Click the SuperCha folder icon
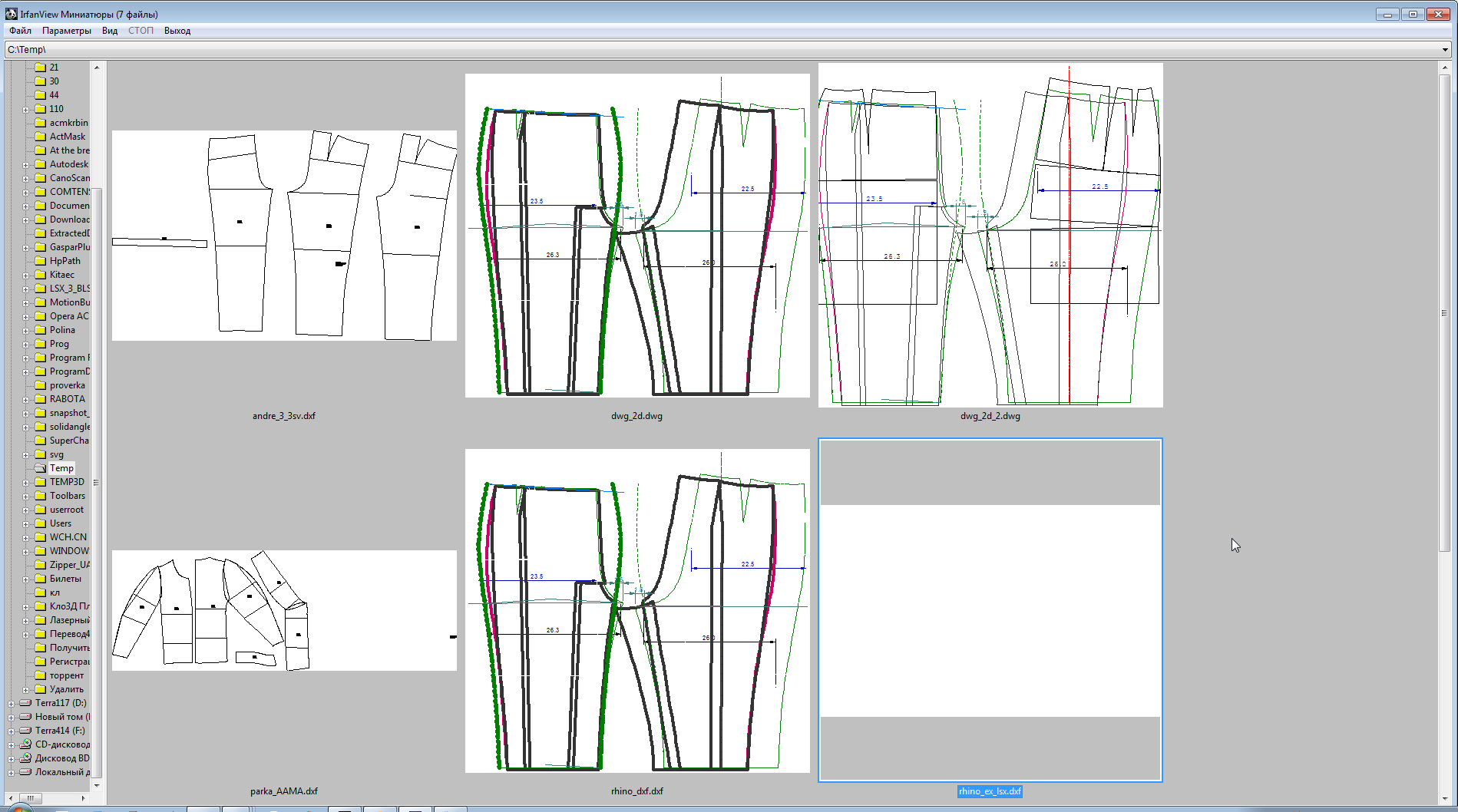1458x812 pixels. click(x=40, y=441)
